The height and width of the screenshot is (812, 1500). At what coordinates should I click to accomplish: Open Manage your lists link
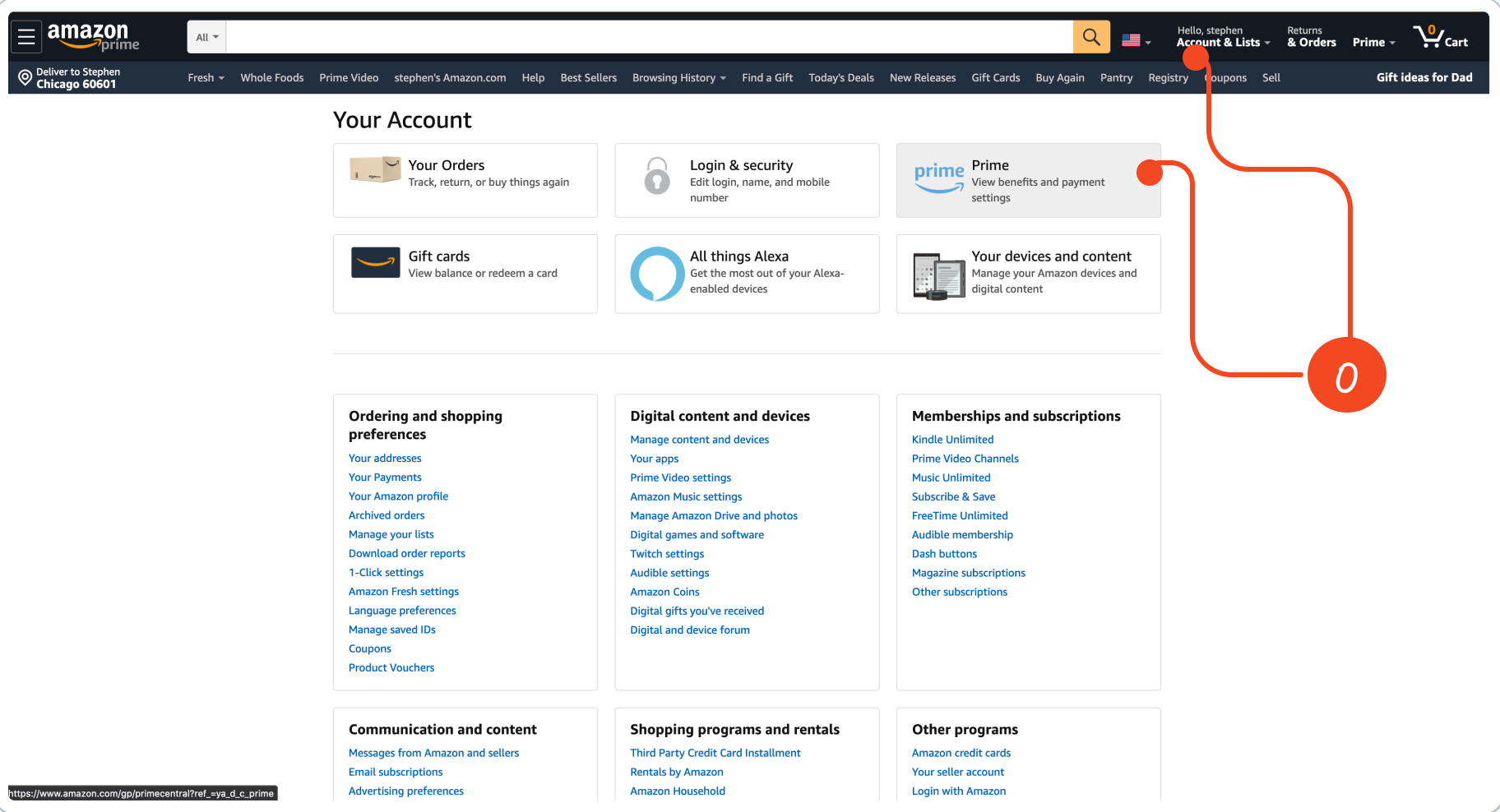pos(391,534)
